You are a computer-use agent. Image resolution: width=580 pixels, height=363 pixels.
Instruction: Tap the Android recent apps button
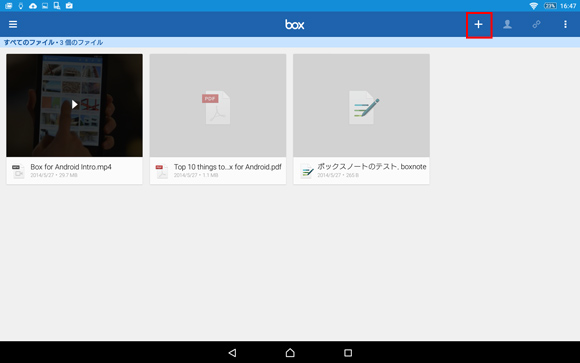(x=348, y=353)
